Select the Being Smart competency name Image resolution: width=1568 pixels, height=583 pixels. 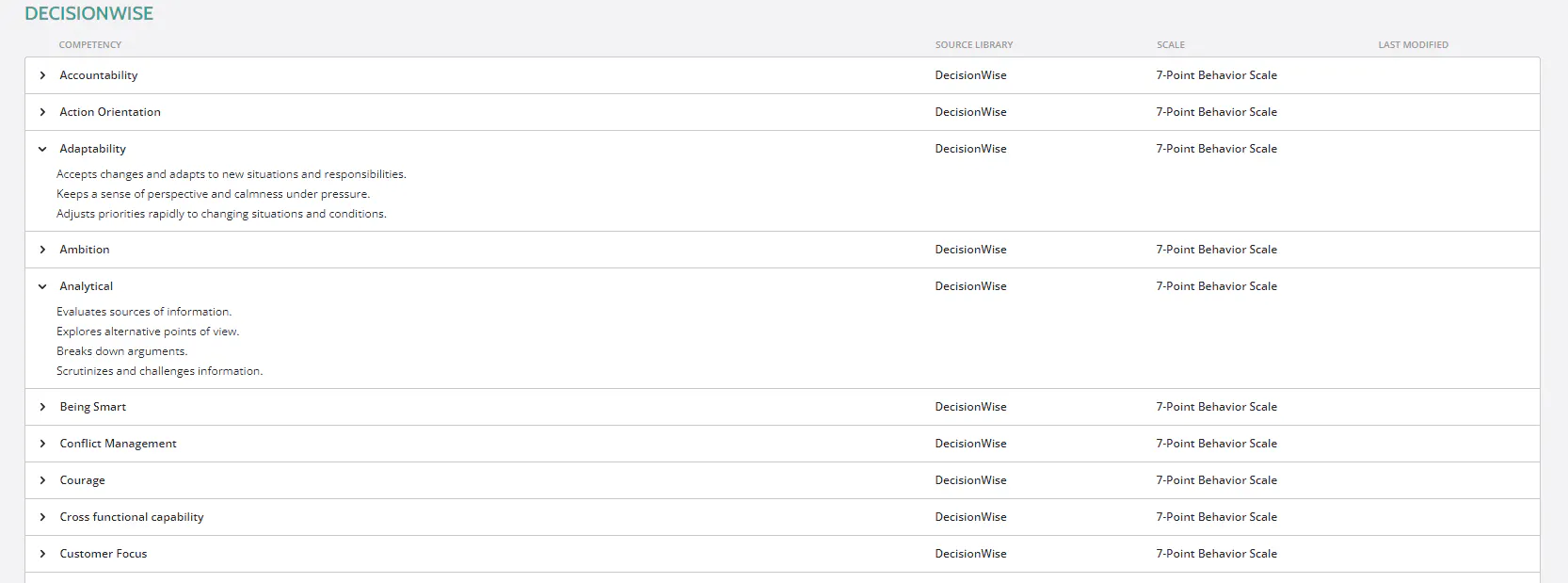point(93,407)
